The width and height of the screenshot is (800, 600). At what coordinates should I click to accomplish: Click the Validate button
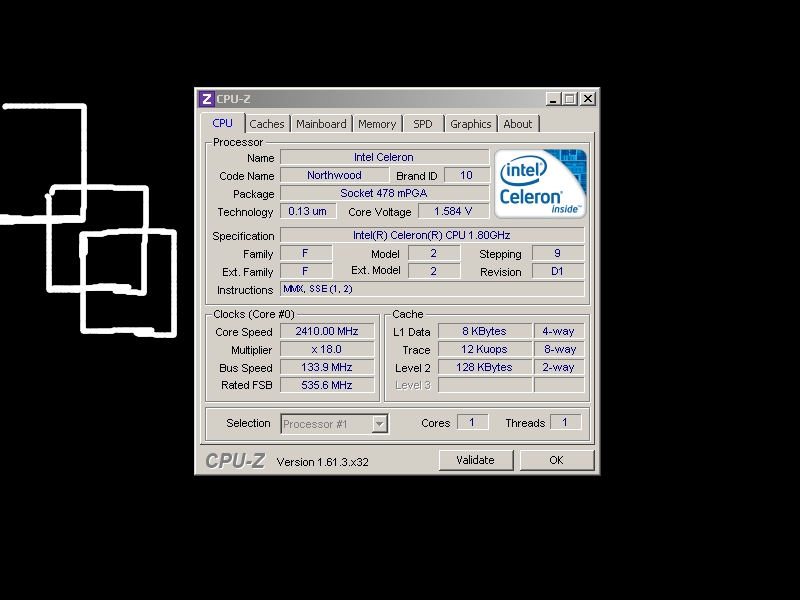pyautogui.click(x=476, y=460)
